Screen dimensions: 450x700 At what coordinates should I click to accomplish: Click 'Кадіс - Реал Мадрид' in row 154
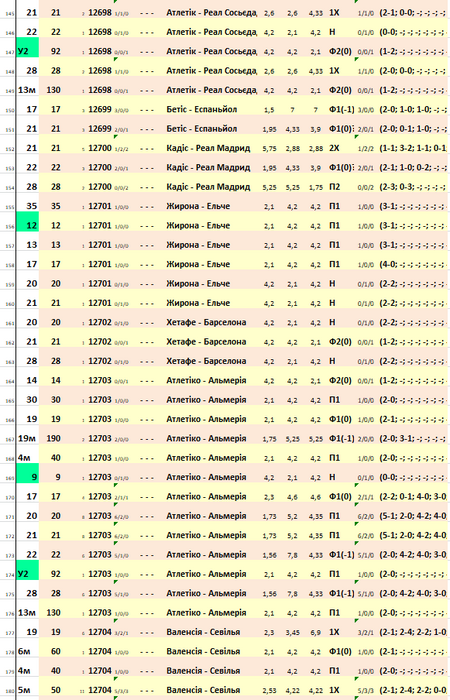click(x=208, y=187)
